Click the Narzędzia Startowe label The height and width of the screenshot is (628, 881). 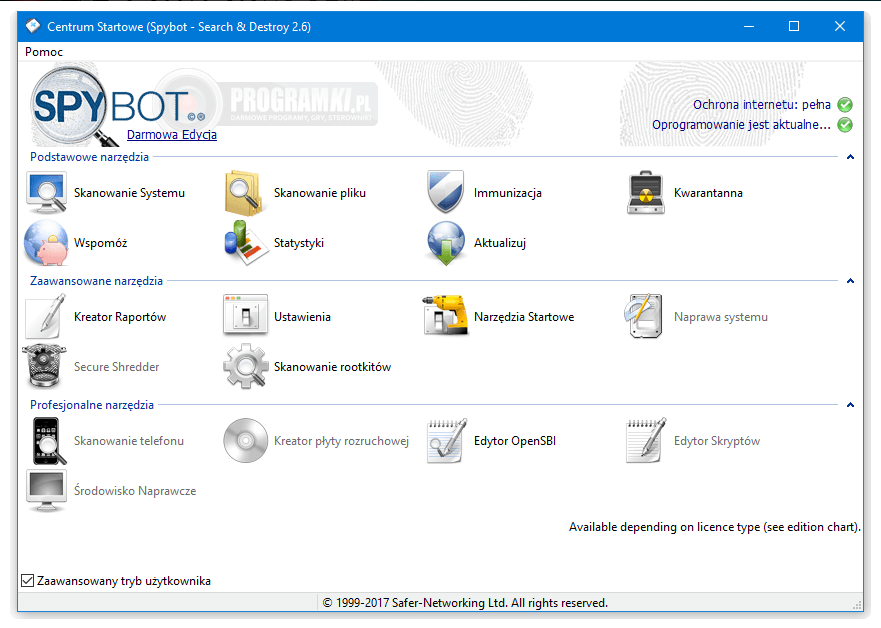coord(524,317)
